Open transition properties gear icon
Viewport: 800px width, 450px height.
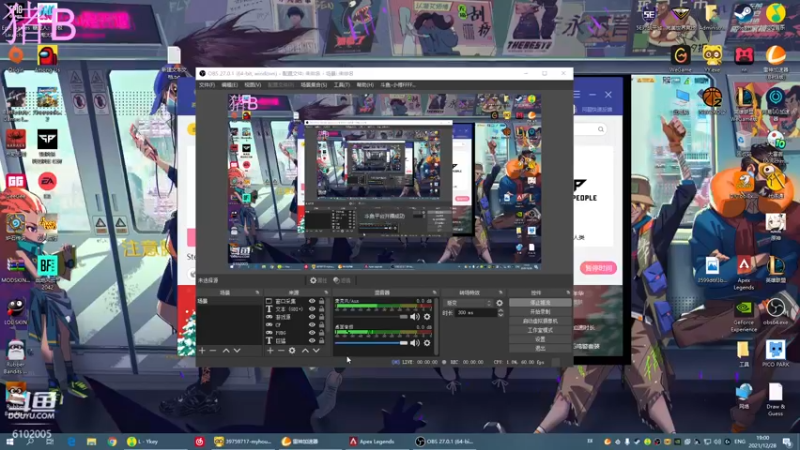(x=499, y=303)
